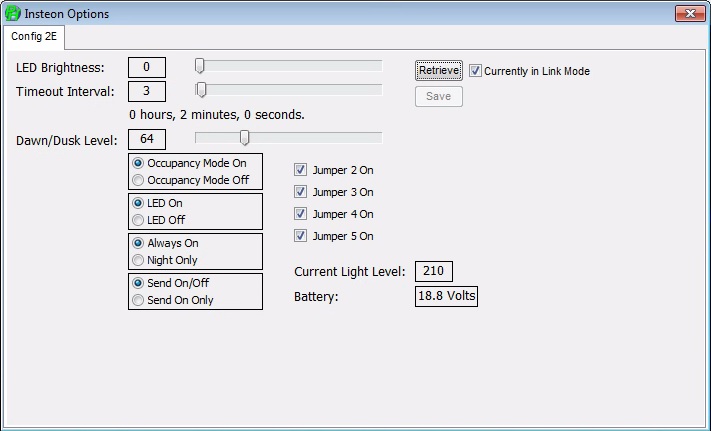This screenshot has height=431, width=711.
Task: Click the LED Brightness value field
Action: click(x=147, y=68)
